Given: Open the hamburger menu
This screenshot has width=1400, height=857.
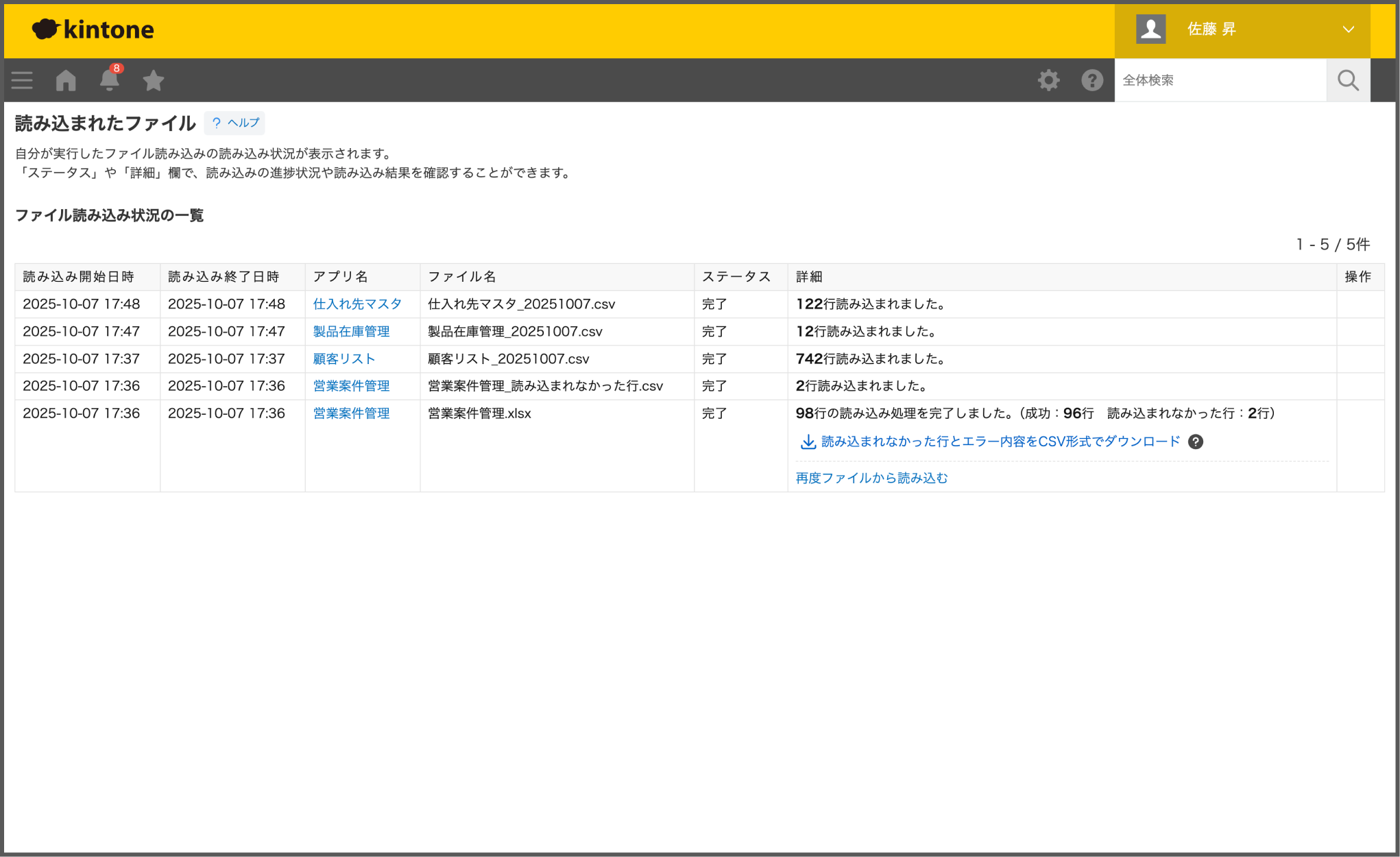Looking at the screenshot, I should (21, 80).
